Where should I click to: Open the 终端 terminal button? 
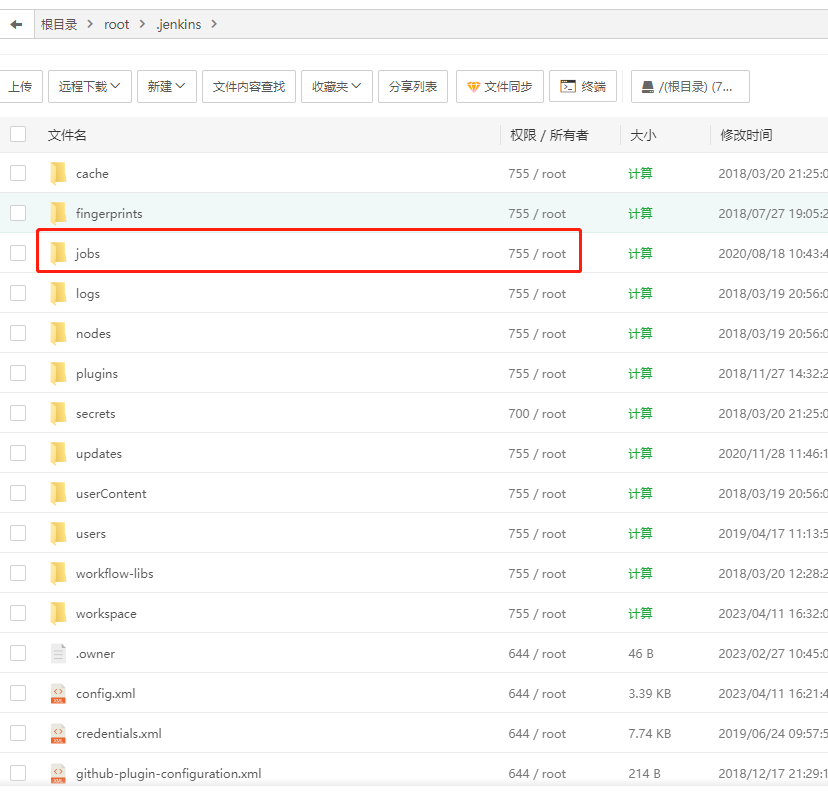point(583,87)
